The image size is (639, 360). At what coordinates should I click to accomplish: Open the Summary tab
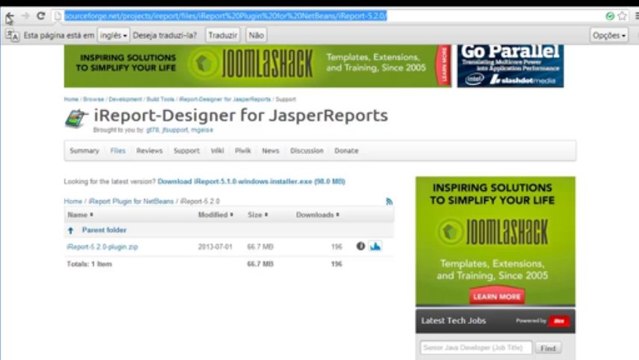click(84, 151)
